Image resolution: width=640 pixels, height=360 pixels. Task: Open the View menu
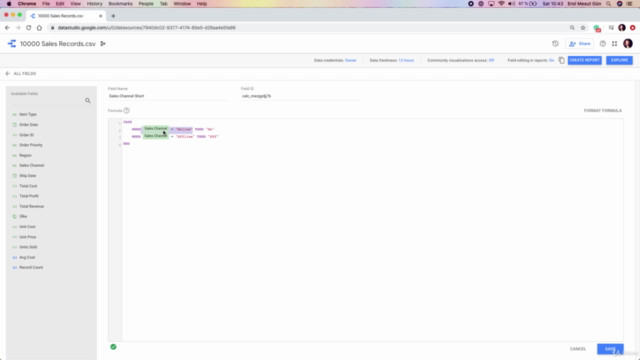(76, 4)
